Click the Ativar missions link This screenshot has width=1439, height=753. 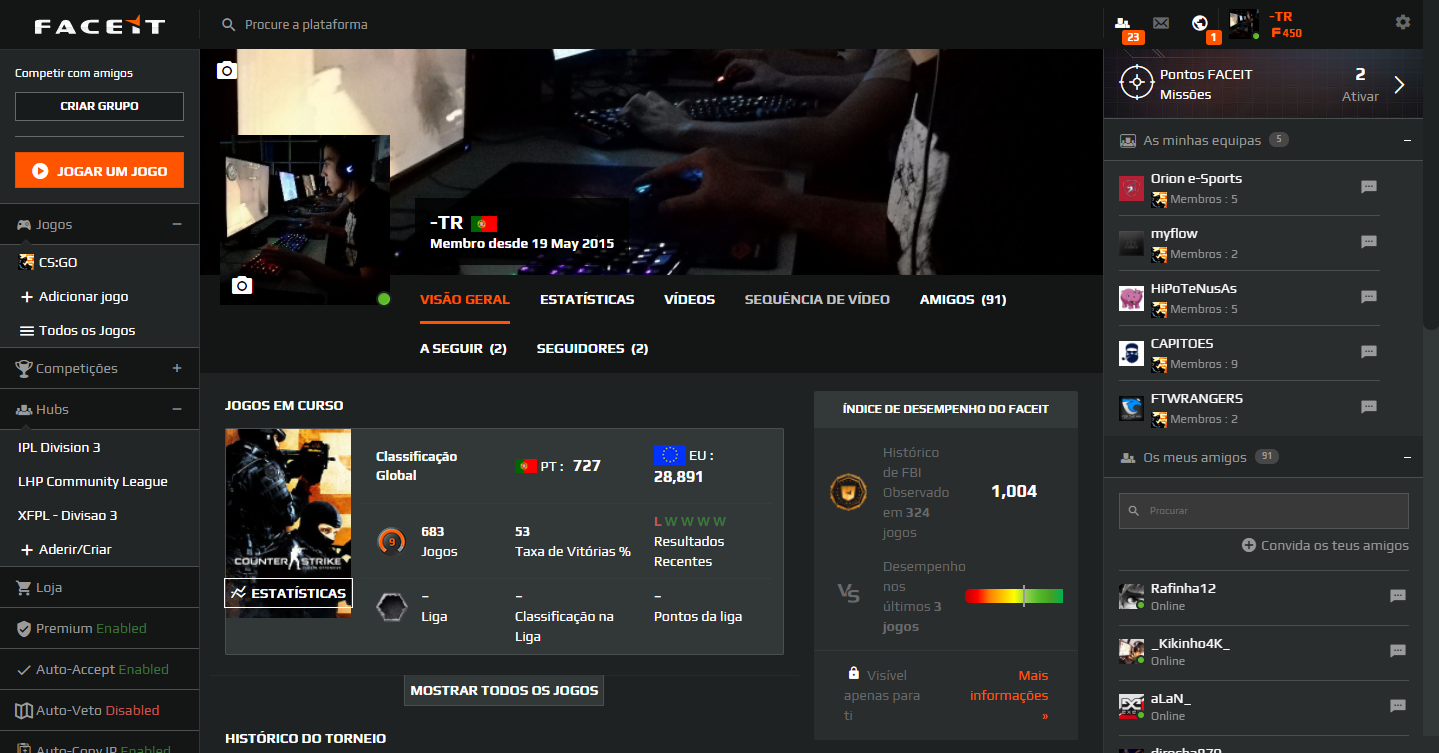[x=1360, y=97]
